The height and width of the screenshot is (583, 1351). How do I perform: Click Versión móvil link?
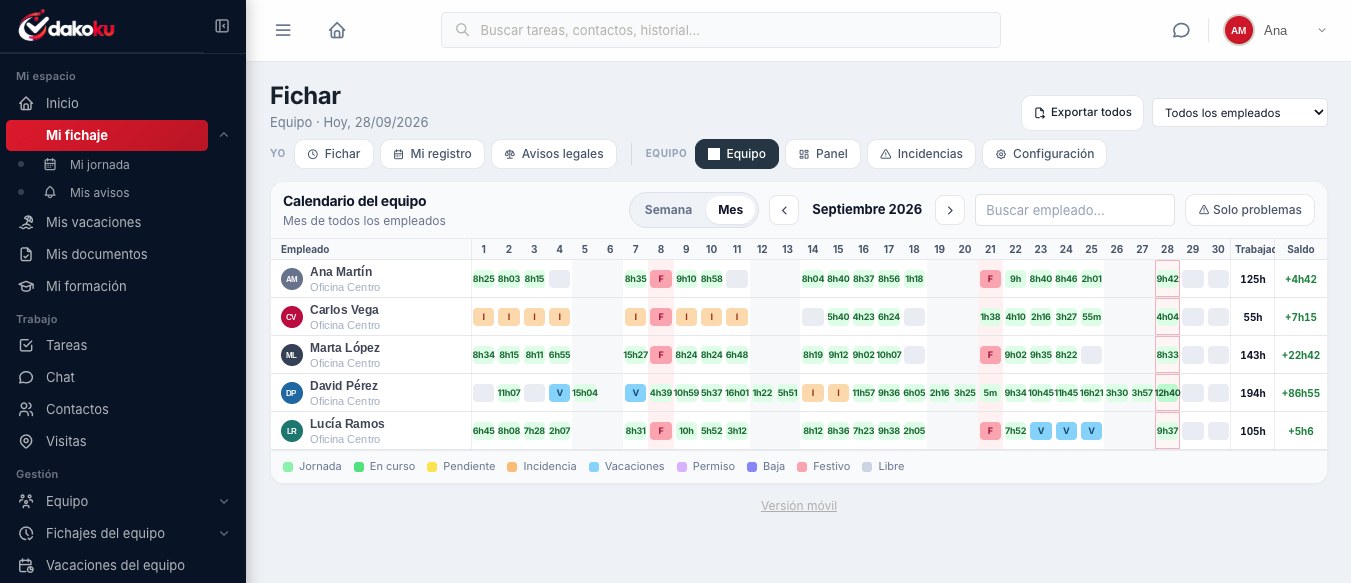click(799, 506)
